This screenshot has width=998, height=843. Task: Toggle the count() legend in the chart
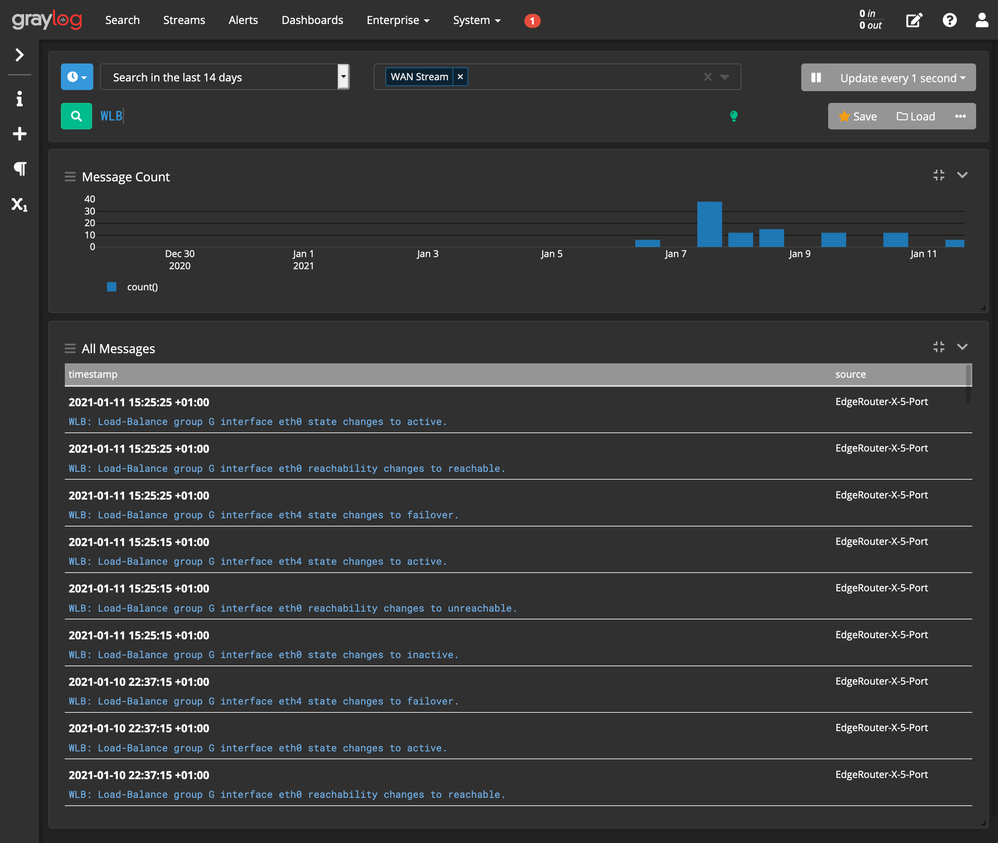131,287
